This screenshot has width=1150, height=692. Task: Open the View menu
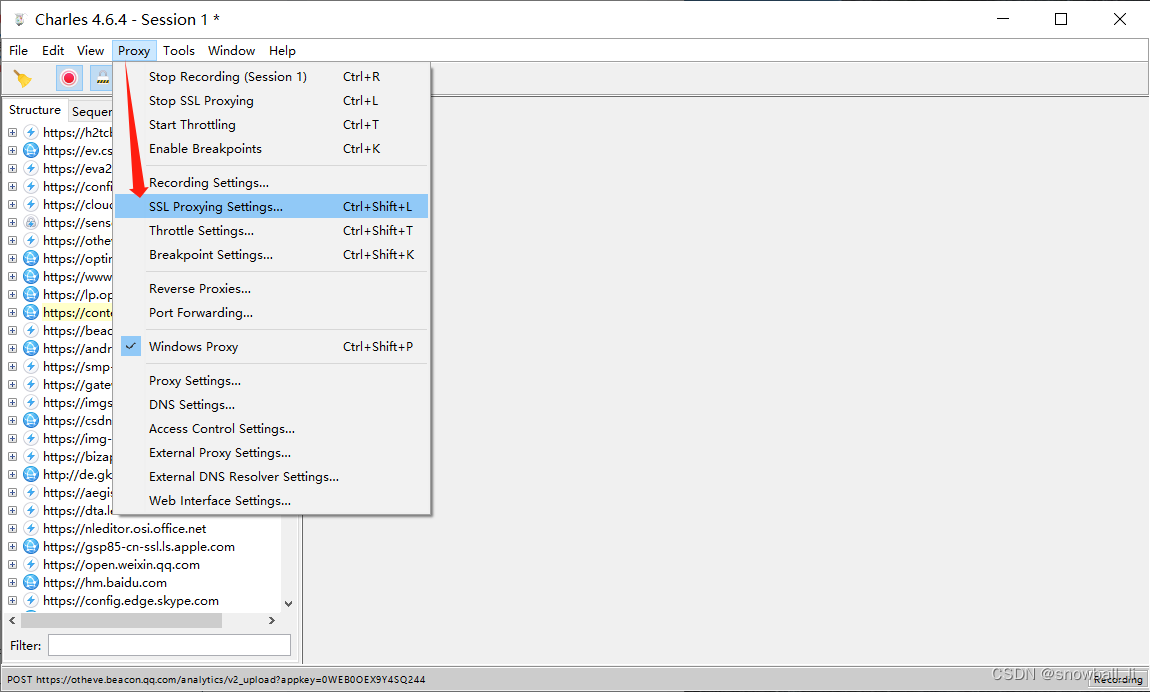point(90,51)
